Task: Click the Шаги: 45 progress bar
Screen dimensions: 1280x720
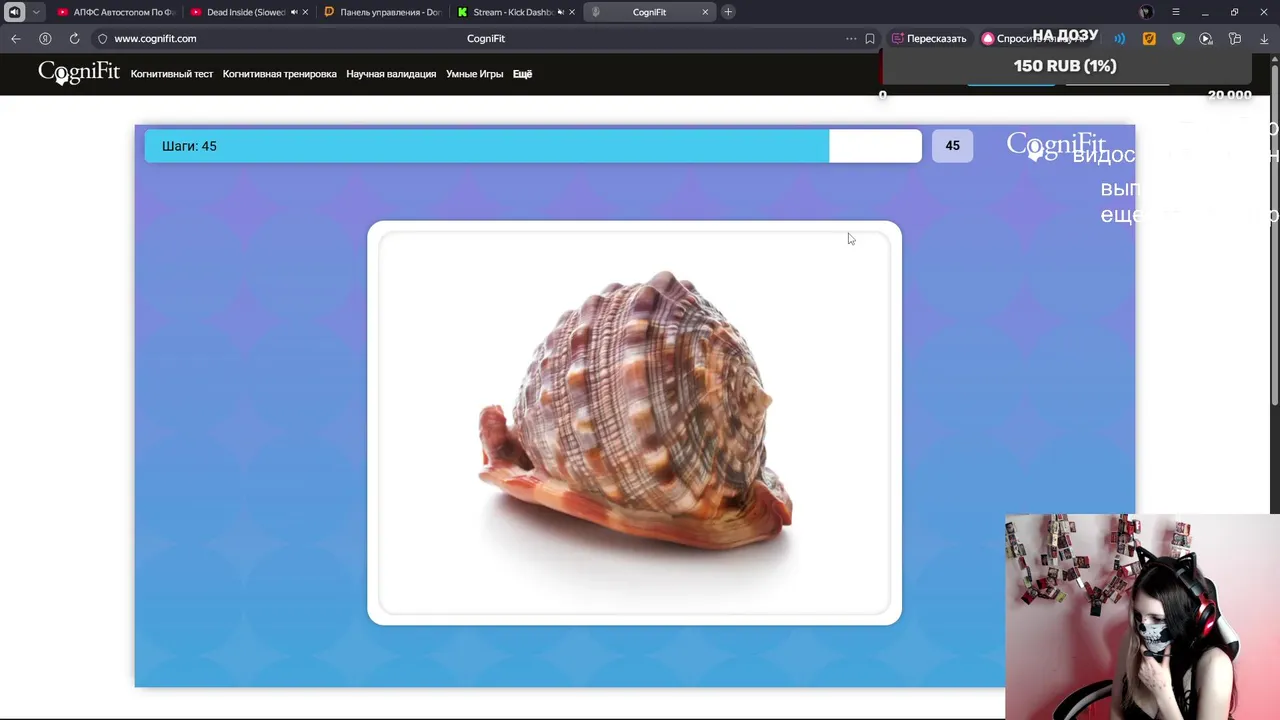Action: coord(533,146)
